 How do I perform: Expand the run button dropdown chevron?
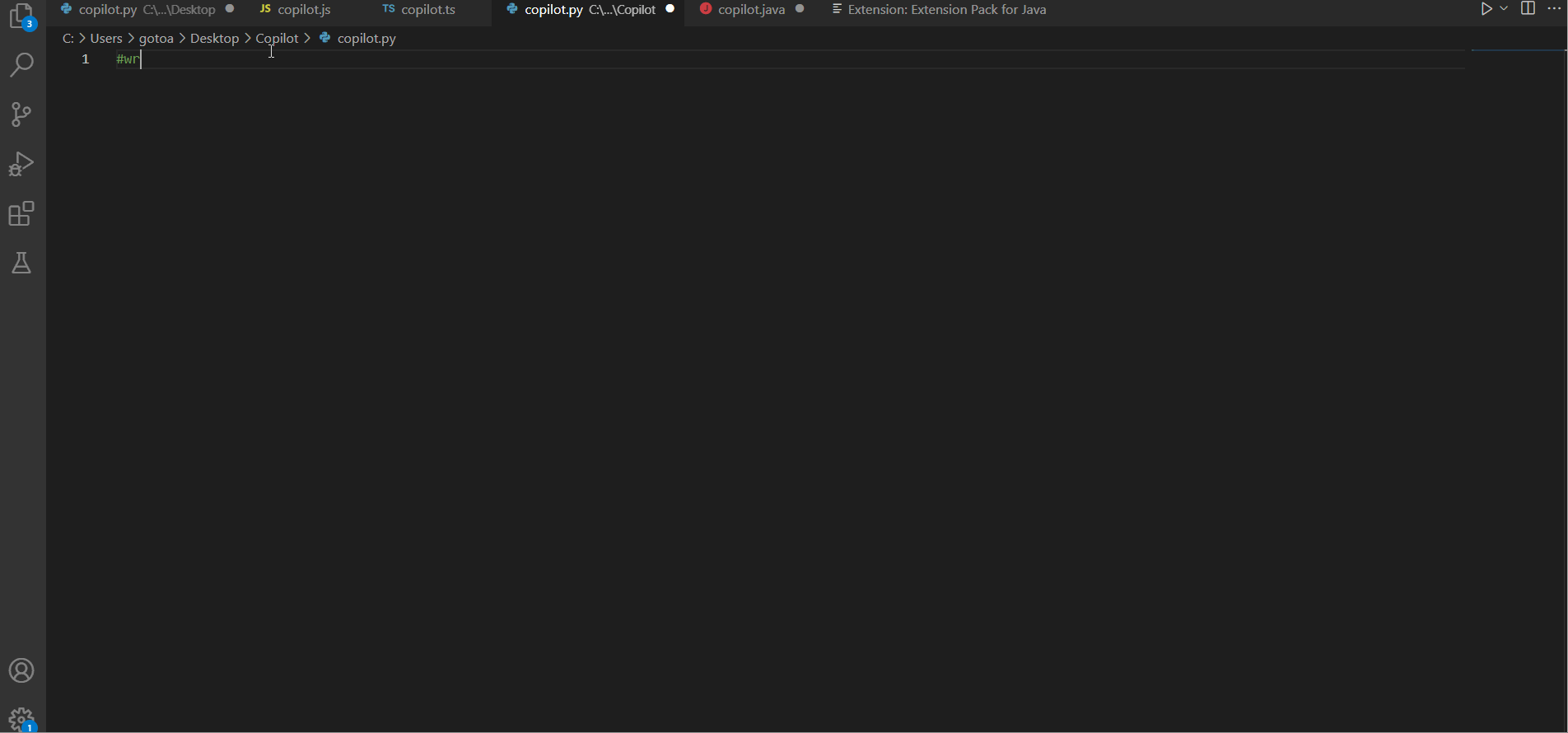click(1504, 9)
